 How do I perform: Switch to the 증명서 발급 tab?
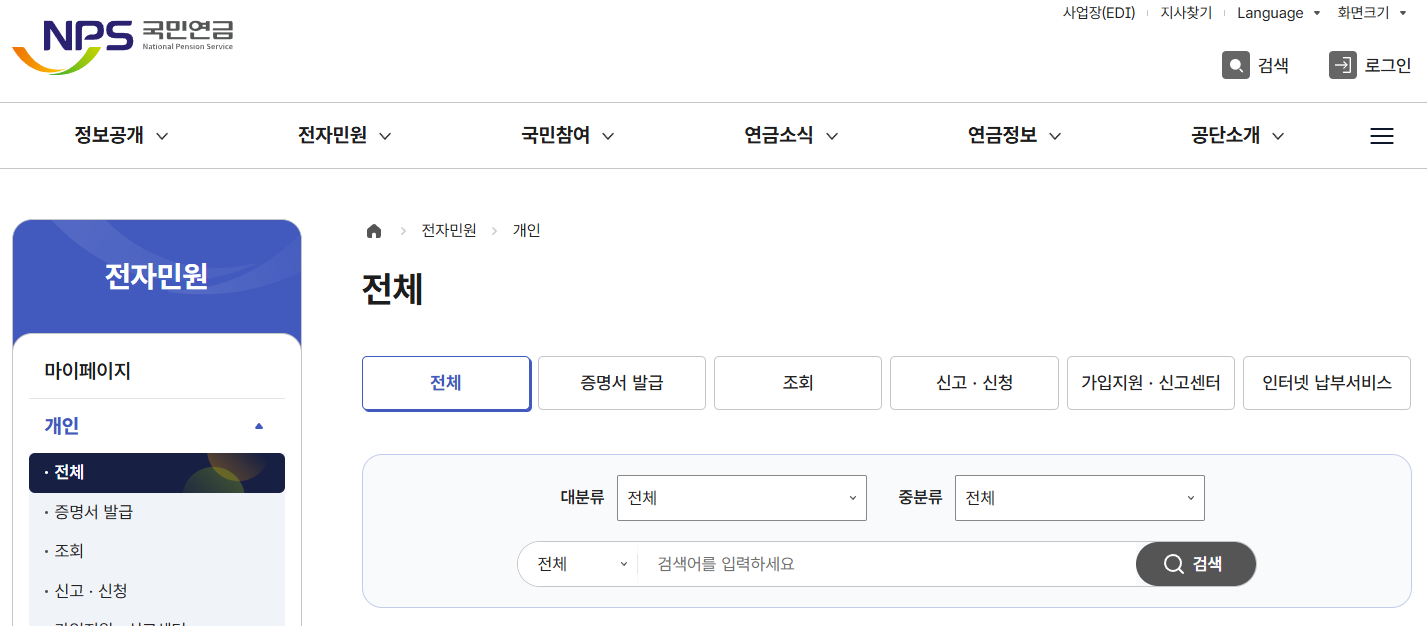621,382
